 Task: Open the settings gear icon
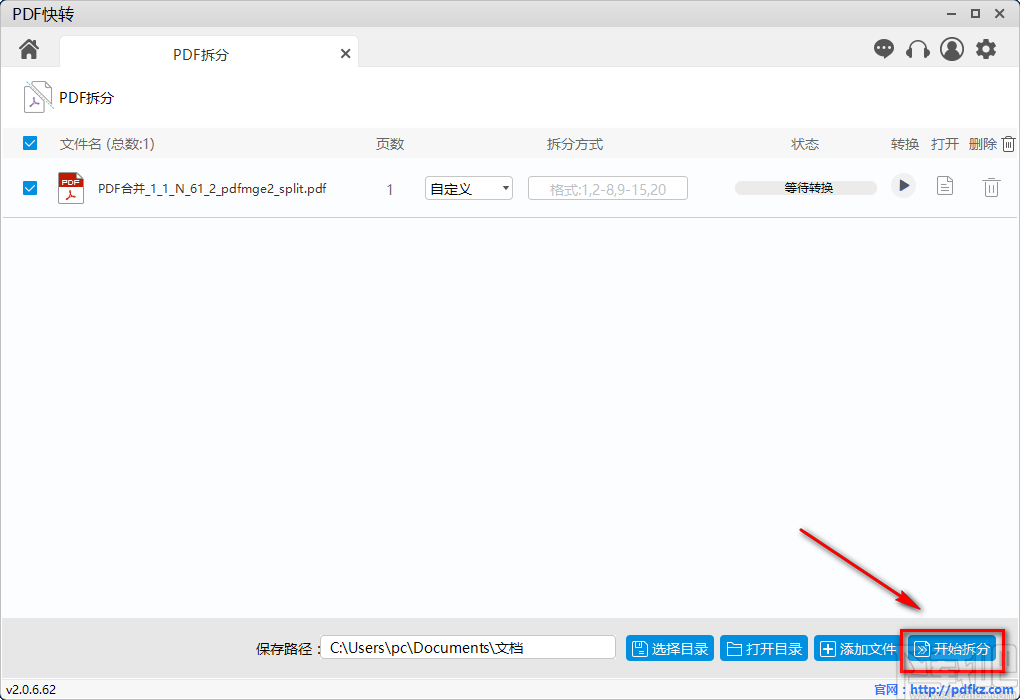coord(987,48)
